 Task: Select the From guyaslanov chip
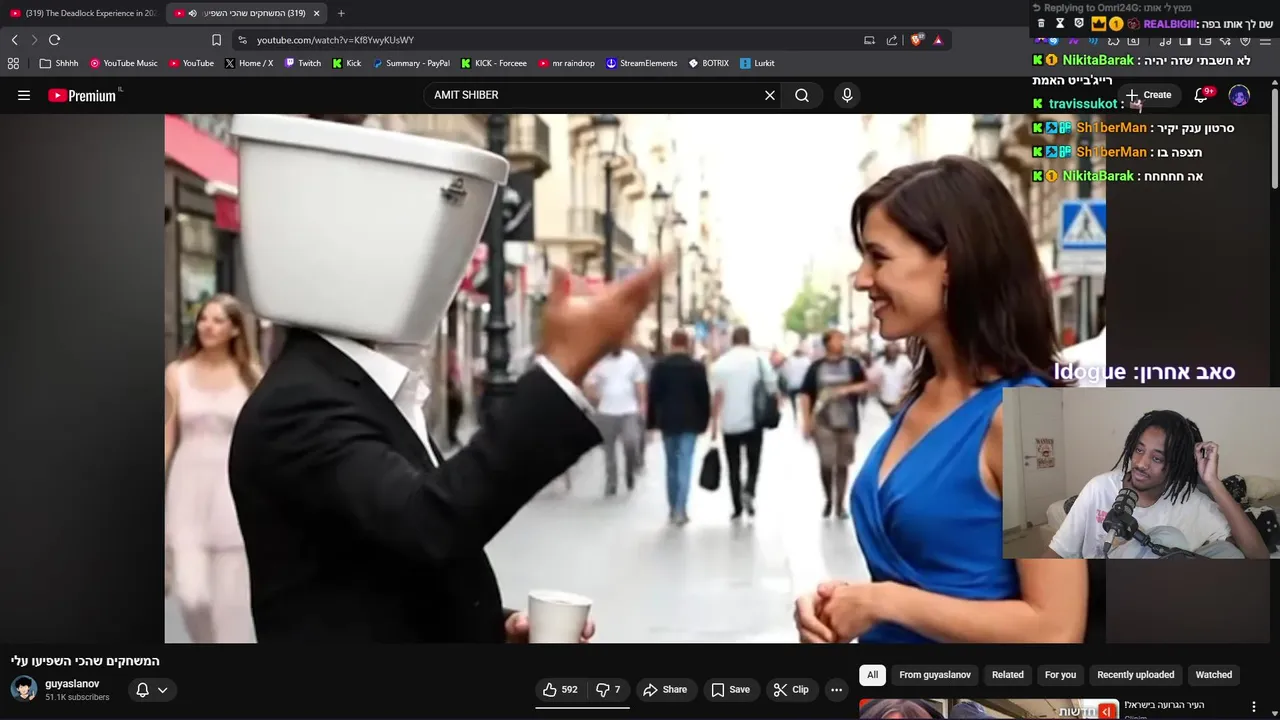935,675
